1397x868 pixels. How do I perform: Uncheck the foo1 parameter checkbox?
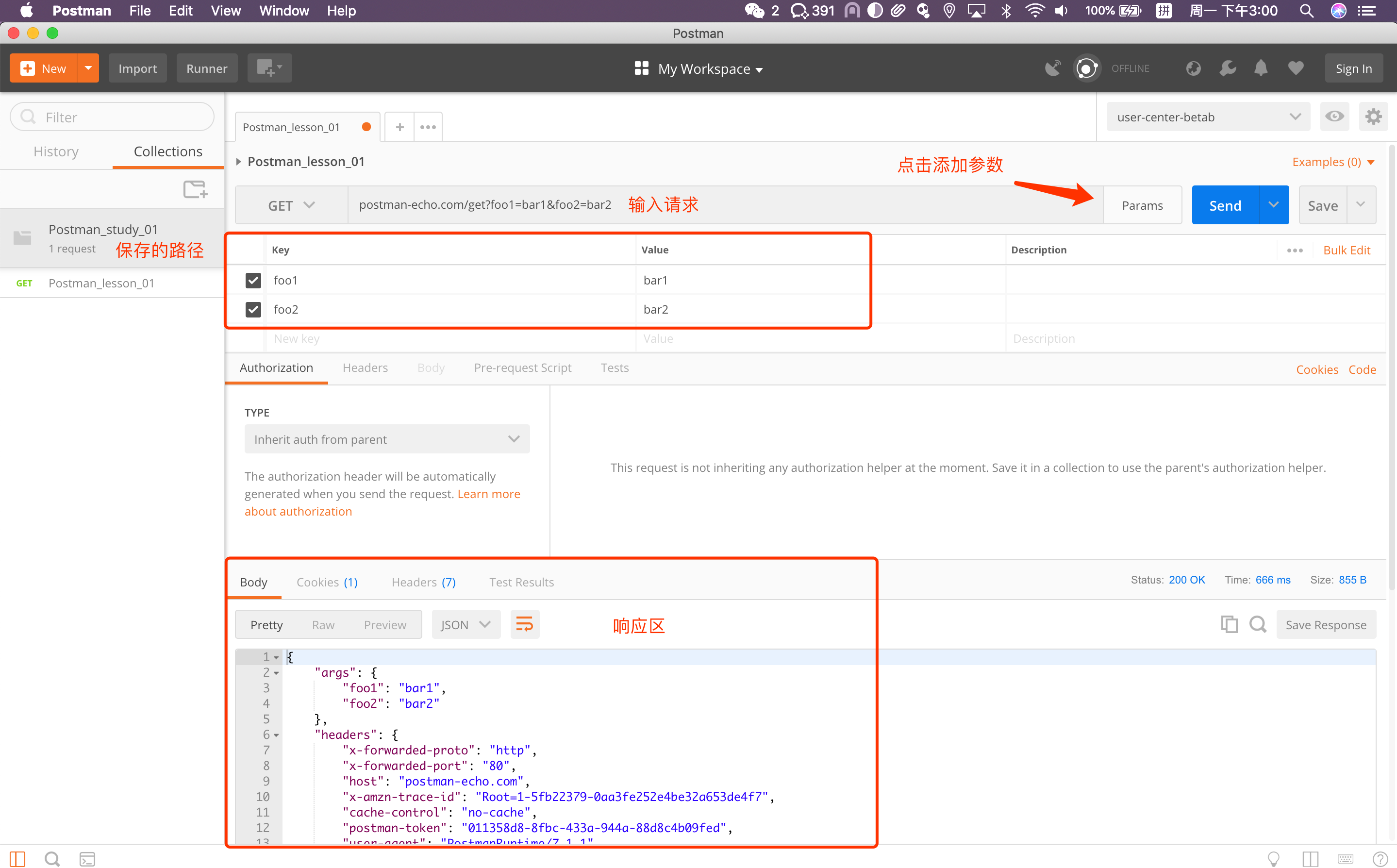coord(253,280)
